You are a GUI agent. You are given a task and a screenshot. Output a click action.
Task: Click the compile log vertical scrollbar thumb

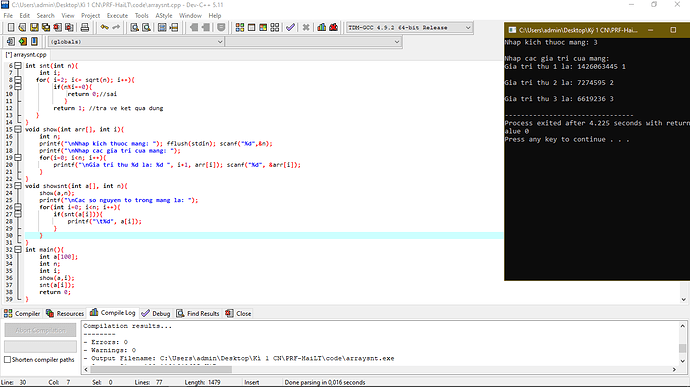[x=683, y=348]
